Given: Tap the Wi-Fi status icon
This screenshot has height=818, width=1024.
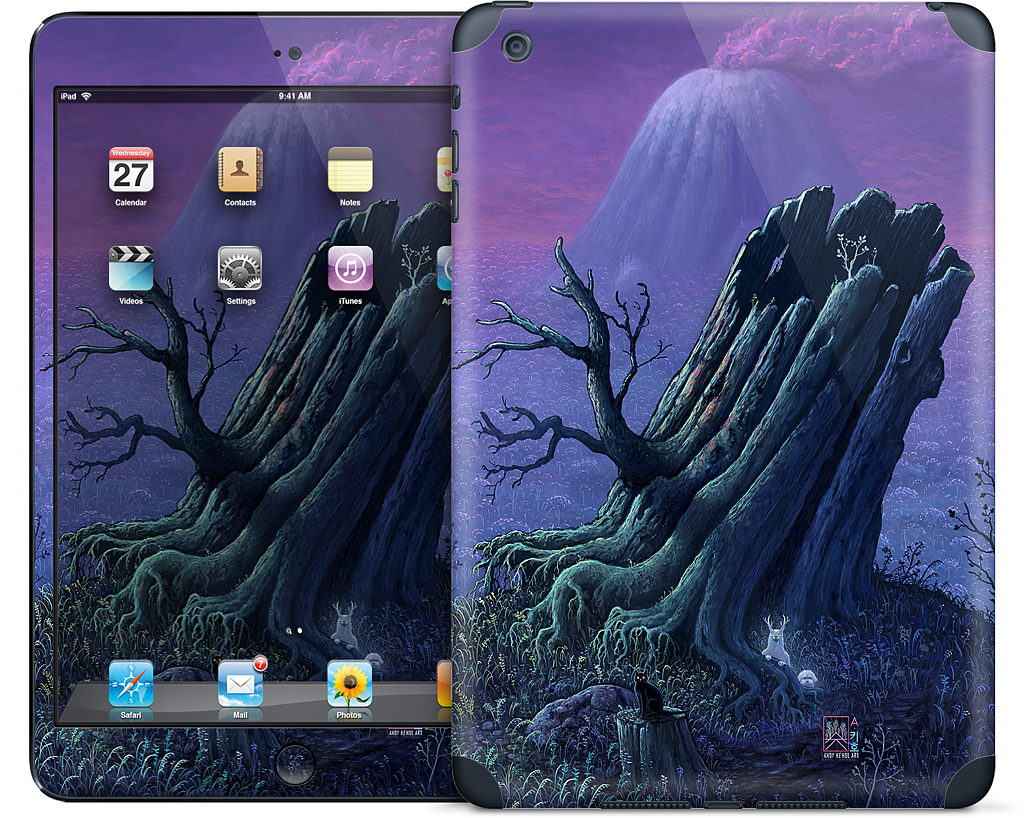Looking at the screenshot, I should tap(86, 97).
